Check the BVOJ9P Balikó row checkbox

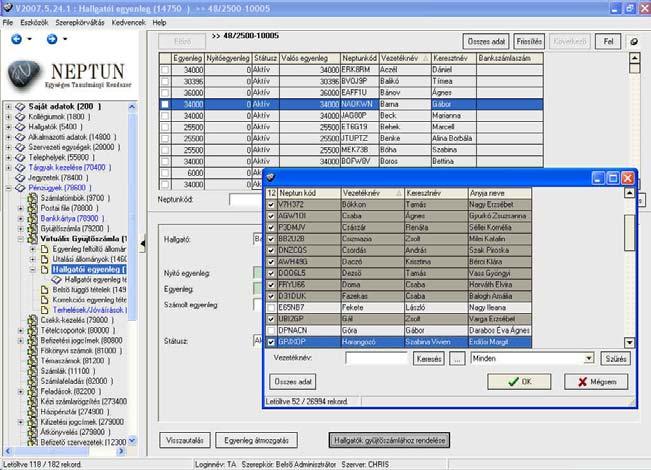[x=165, y=81]
